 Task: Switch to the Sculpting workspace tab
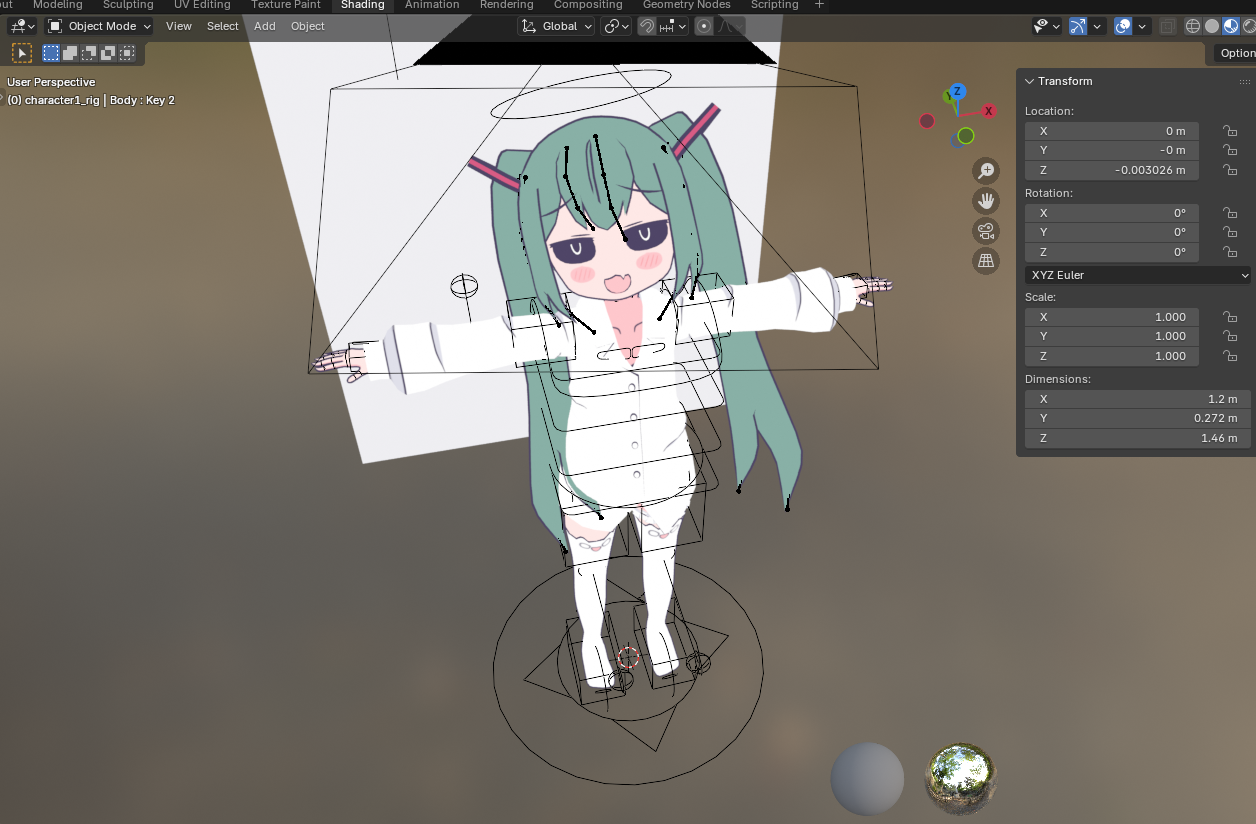point(128,5)
